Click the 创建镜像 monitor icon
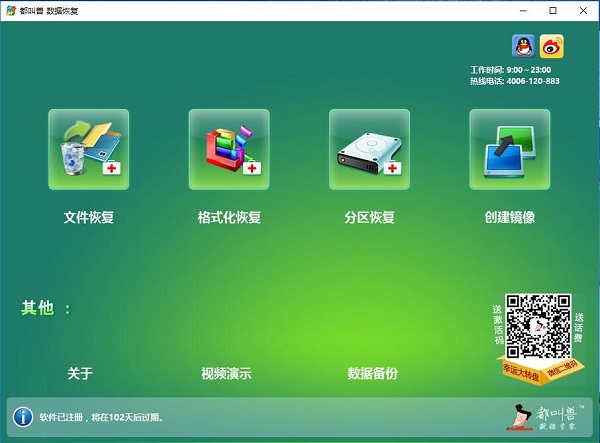 click(x=509, y=149)
